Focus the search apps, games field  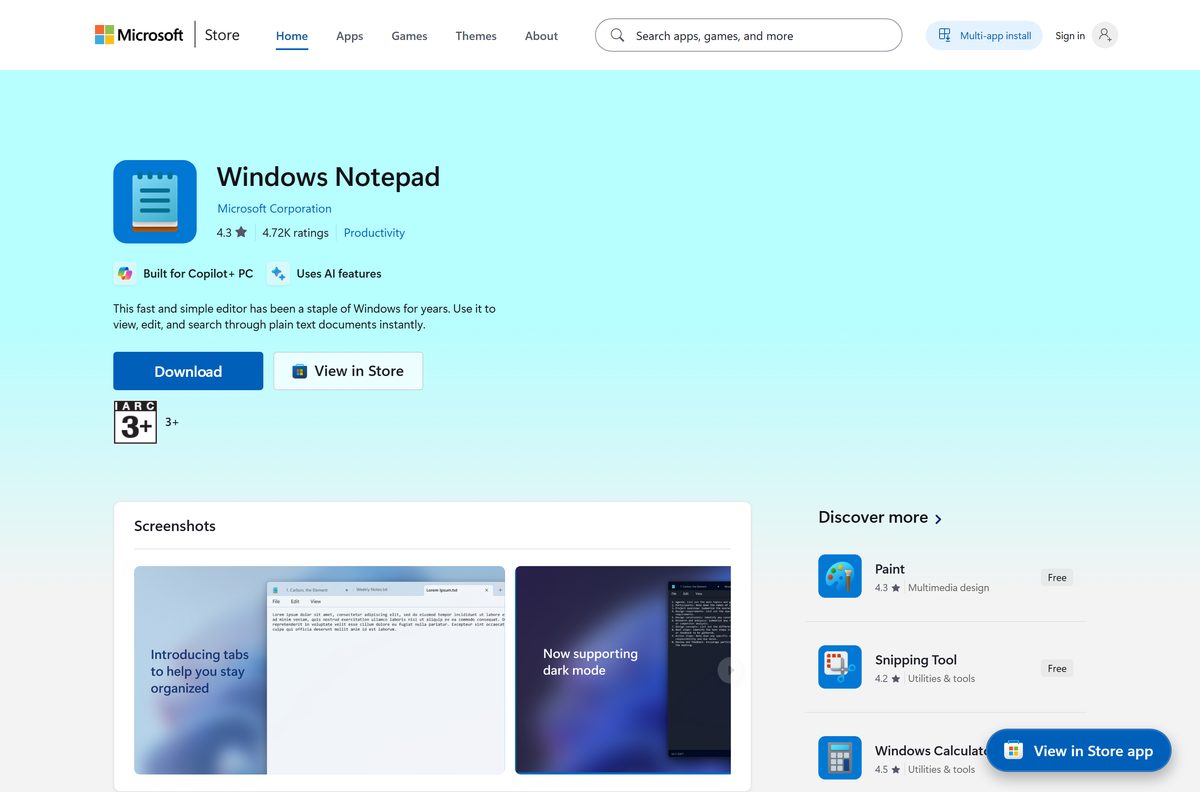(x=748, y=35)
